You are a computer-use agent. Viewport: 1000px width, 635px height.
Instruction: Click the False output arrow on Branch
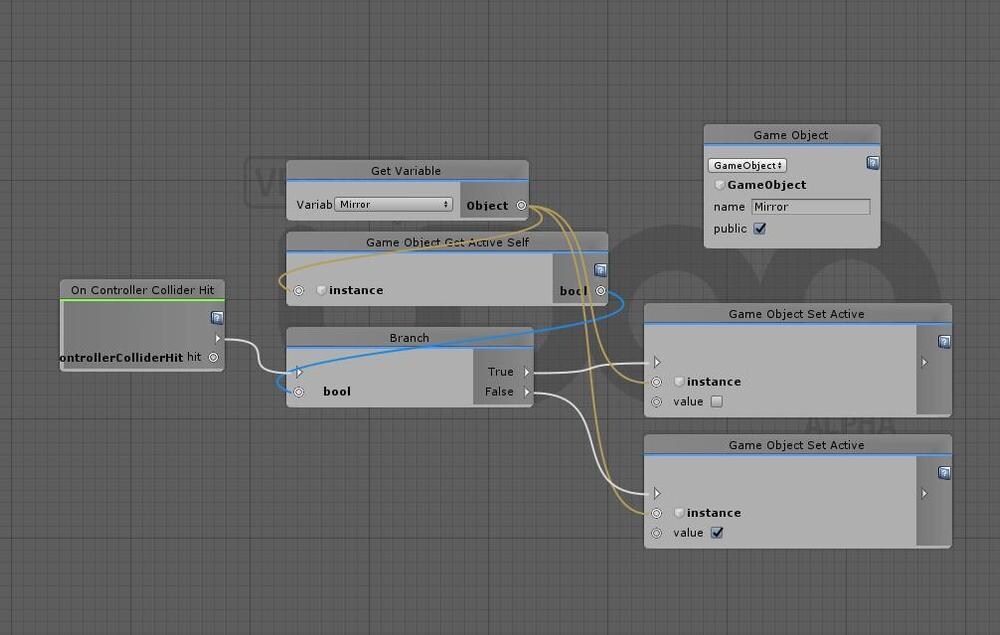click(526, 391)
